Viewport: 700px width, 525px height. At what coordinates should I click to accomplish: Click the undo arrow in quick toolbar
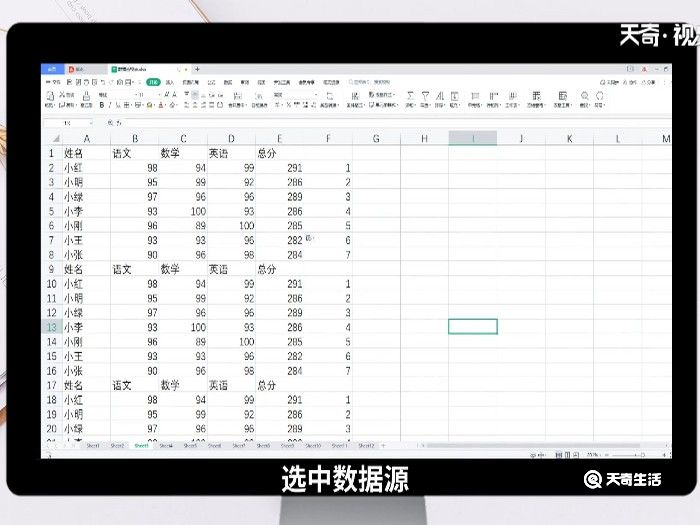pyautogui.click(x=103, y=82)
